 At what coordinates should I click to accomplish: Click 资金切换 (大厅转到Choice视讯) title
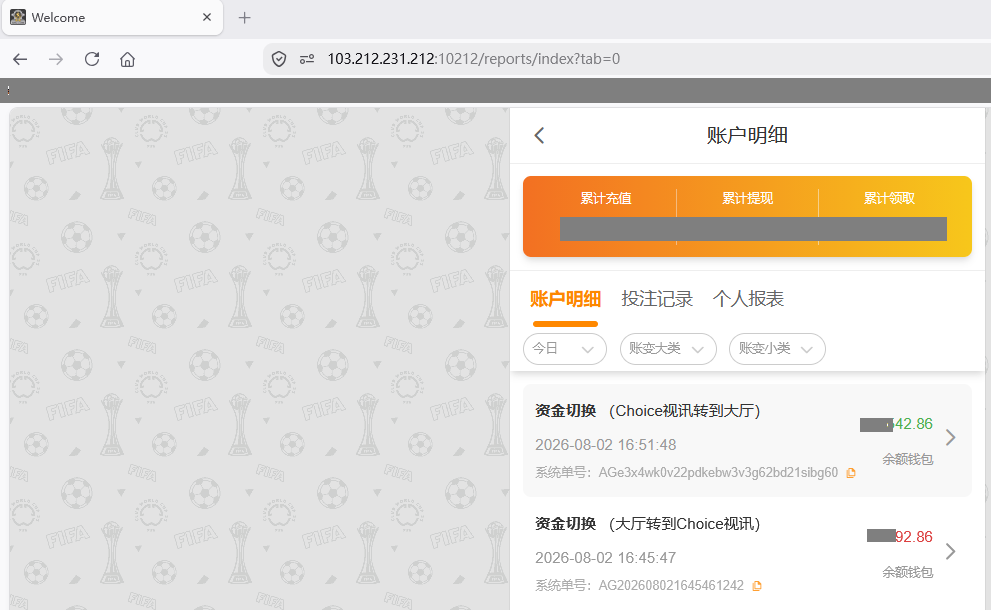[648, 524]
